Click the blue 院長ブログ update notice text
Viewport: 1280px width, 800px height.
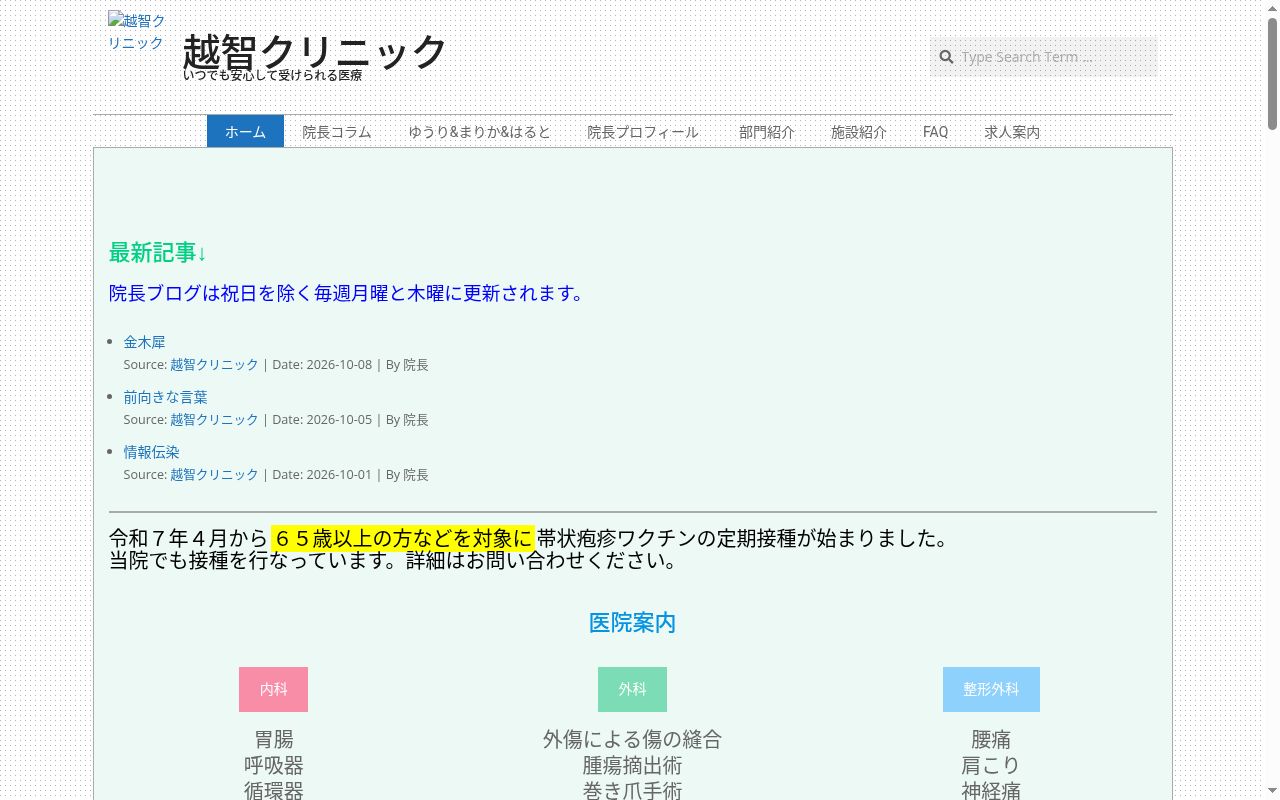point(346,293)
